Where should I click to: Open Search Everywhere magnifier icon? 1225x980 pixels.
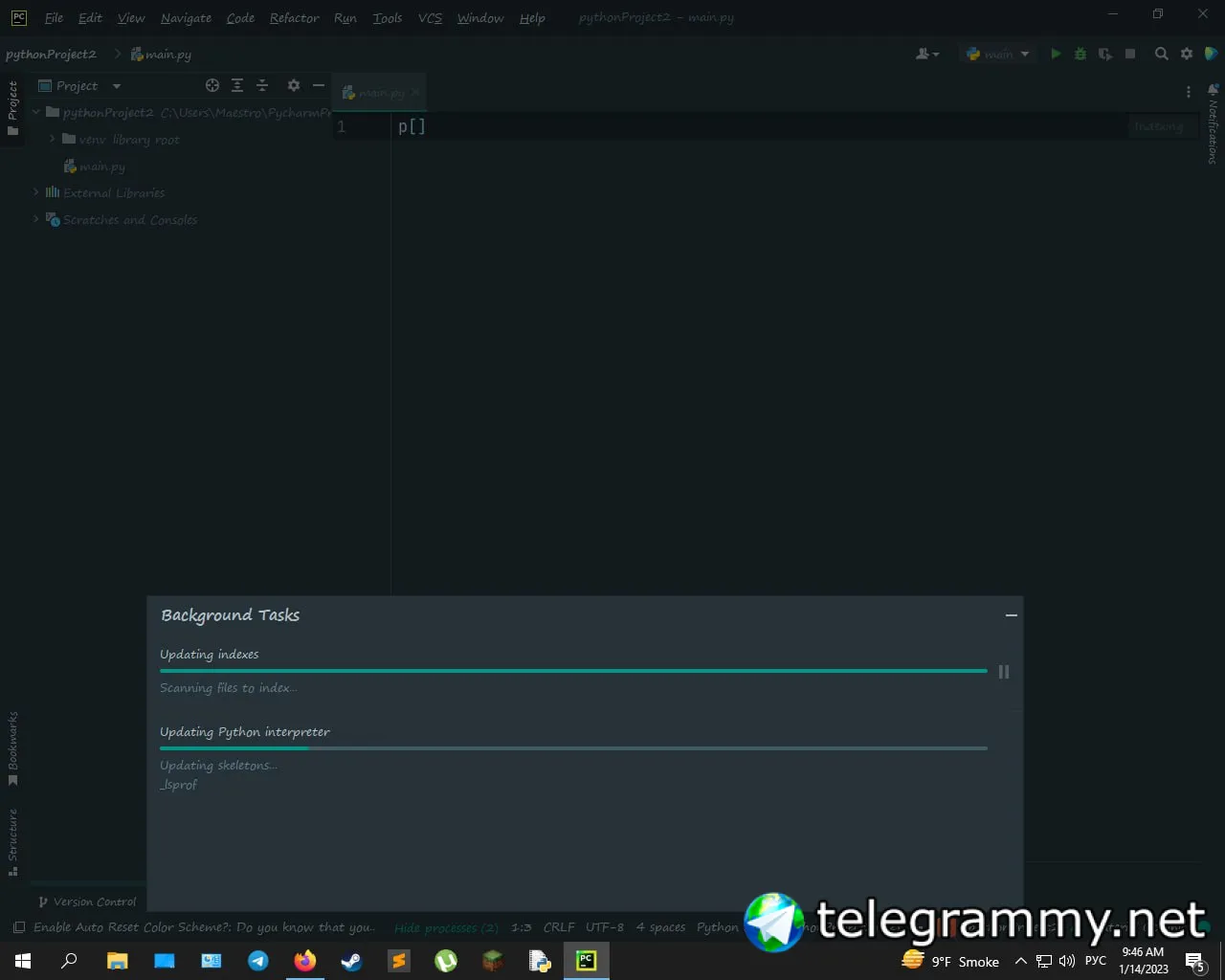[x=1161, y=54]
